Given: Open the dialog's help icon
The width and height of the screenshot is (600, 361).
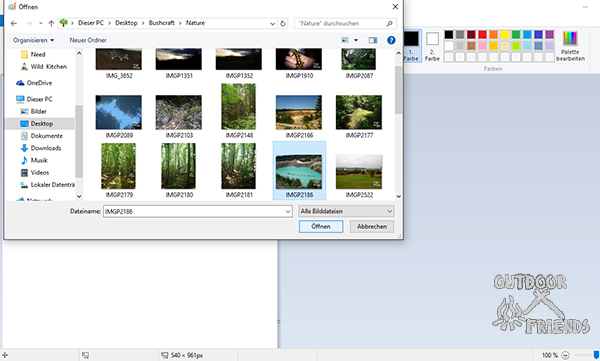Looking at the screenshot, I should pos(391,40).
